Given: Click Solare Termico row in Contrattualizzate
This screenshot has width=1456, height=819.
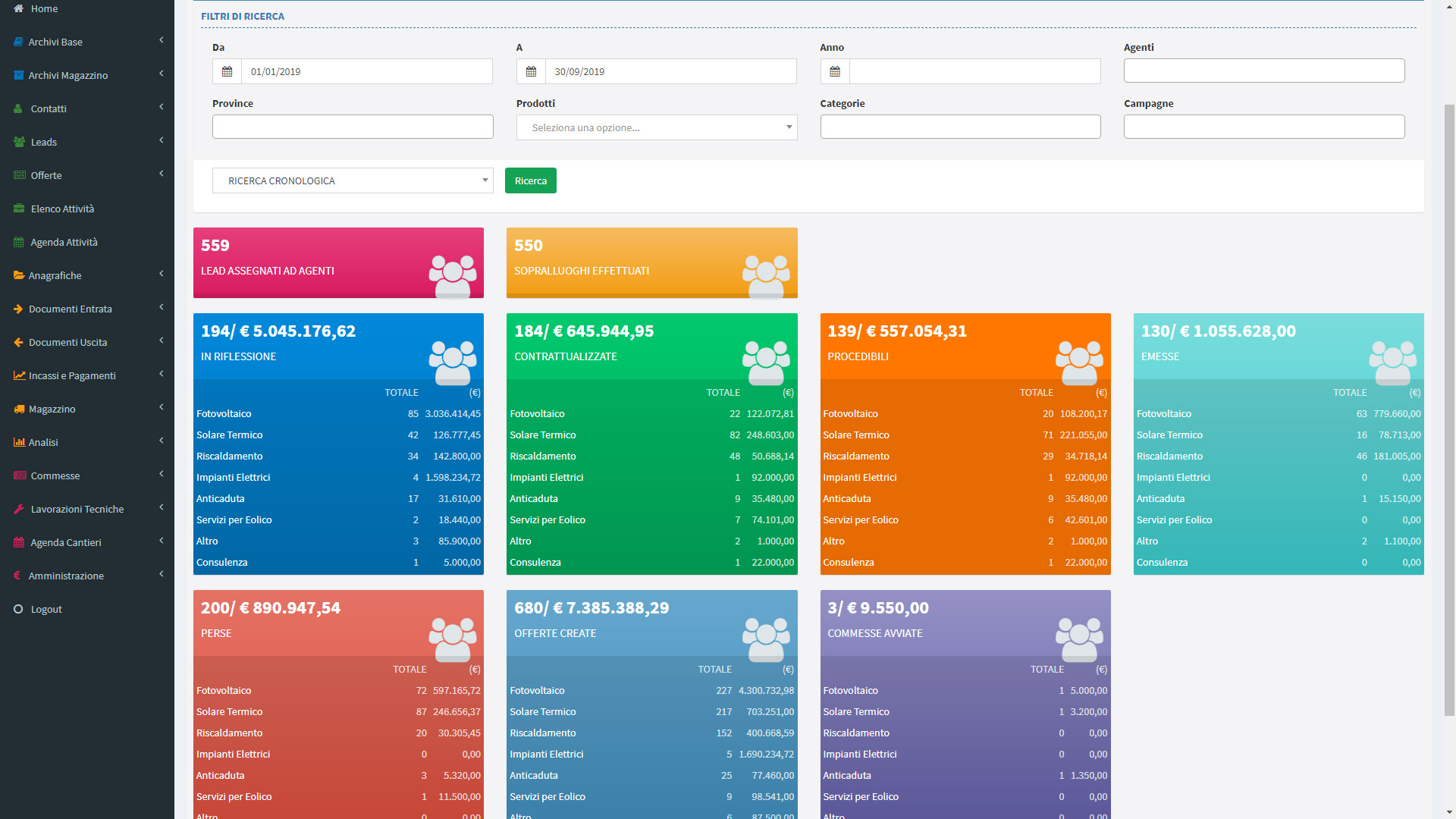Looking at the screenshot, I should tap(652, 435).
